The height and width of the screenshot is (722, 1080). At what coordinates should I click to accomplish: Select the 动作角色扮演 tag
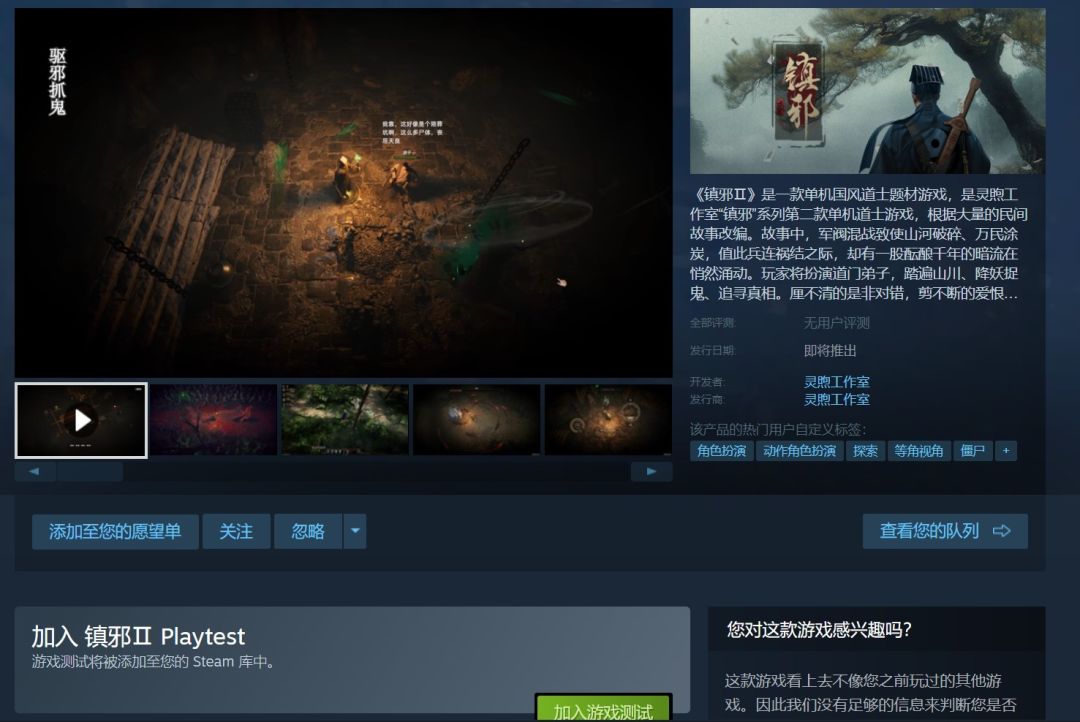tap(799, 451)
